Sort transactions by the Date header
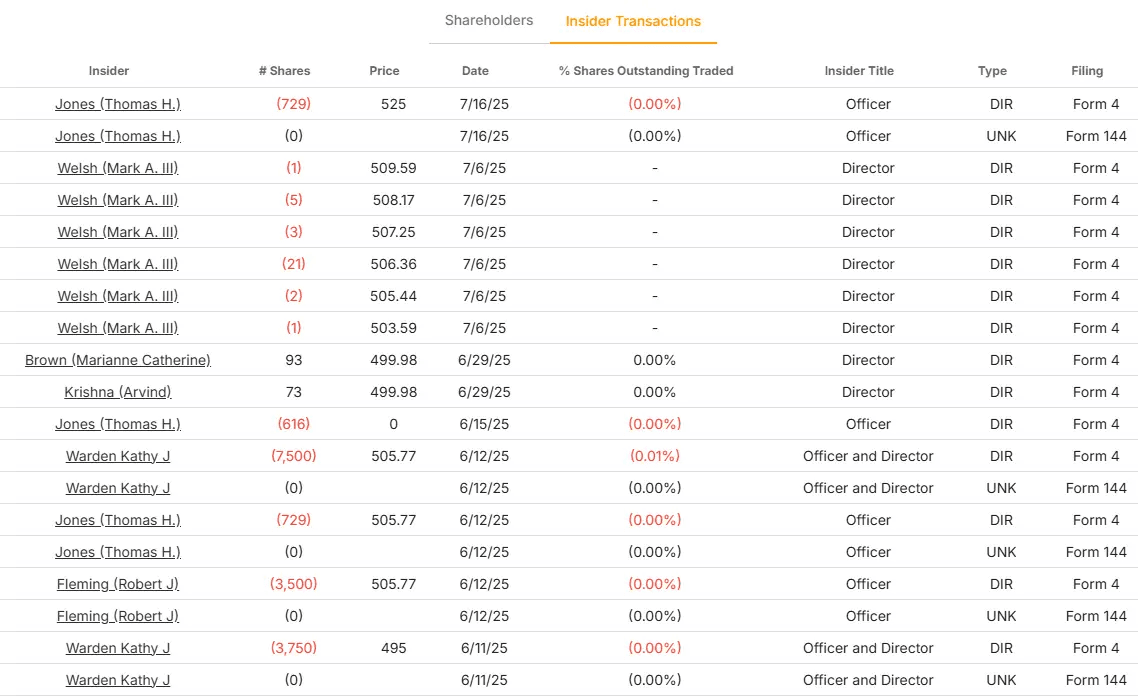 tap(475, 71)
